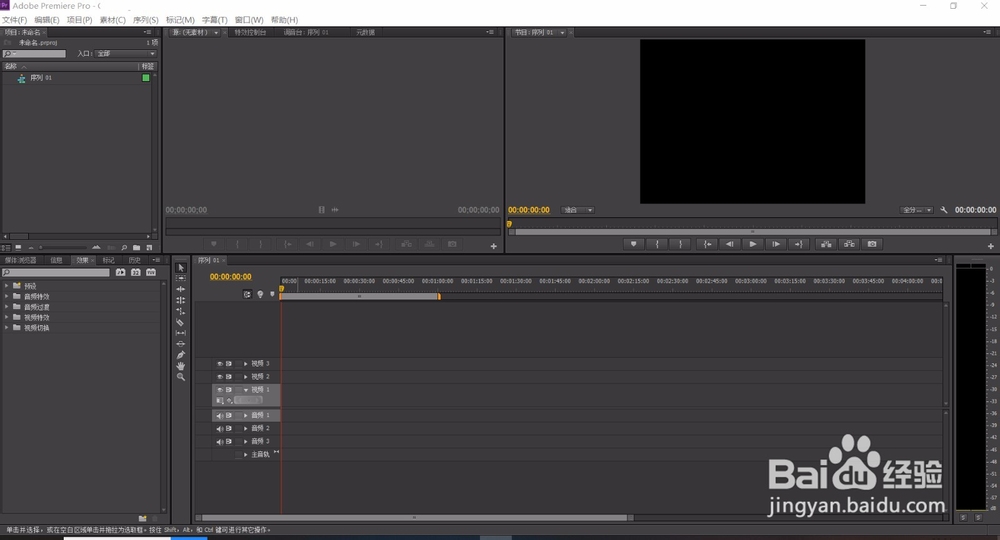This screenshot has height=540, width=1000.
Task: Create new custom bin in Effects panel
Action: click(x=143, y=518)
